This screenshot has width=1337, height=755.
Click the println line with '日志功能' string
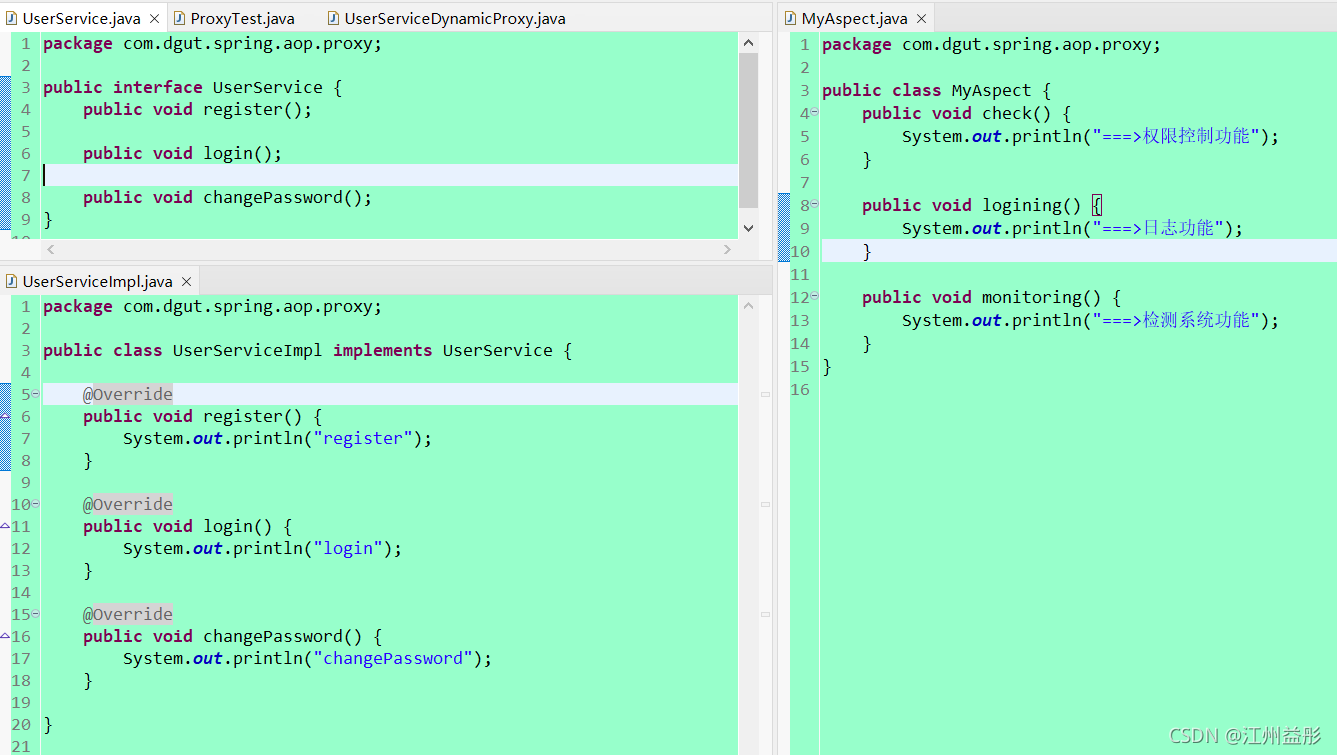[x=1072, y=228]
